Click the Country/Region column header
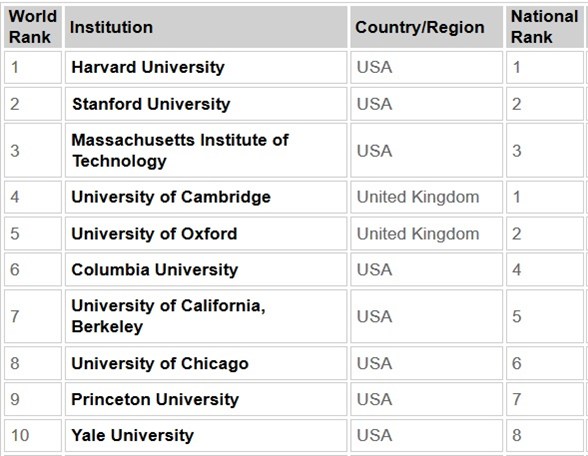The height and width of the screenshot is (456, 588). click(x=426, y=27)
